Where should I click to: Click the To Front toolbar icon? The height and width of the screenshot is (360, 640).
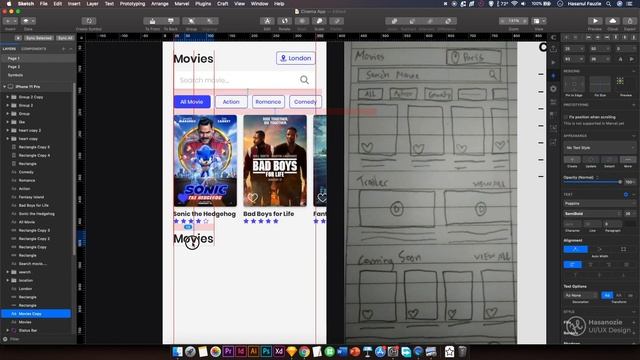point(152,21)
